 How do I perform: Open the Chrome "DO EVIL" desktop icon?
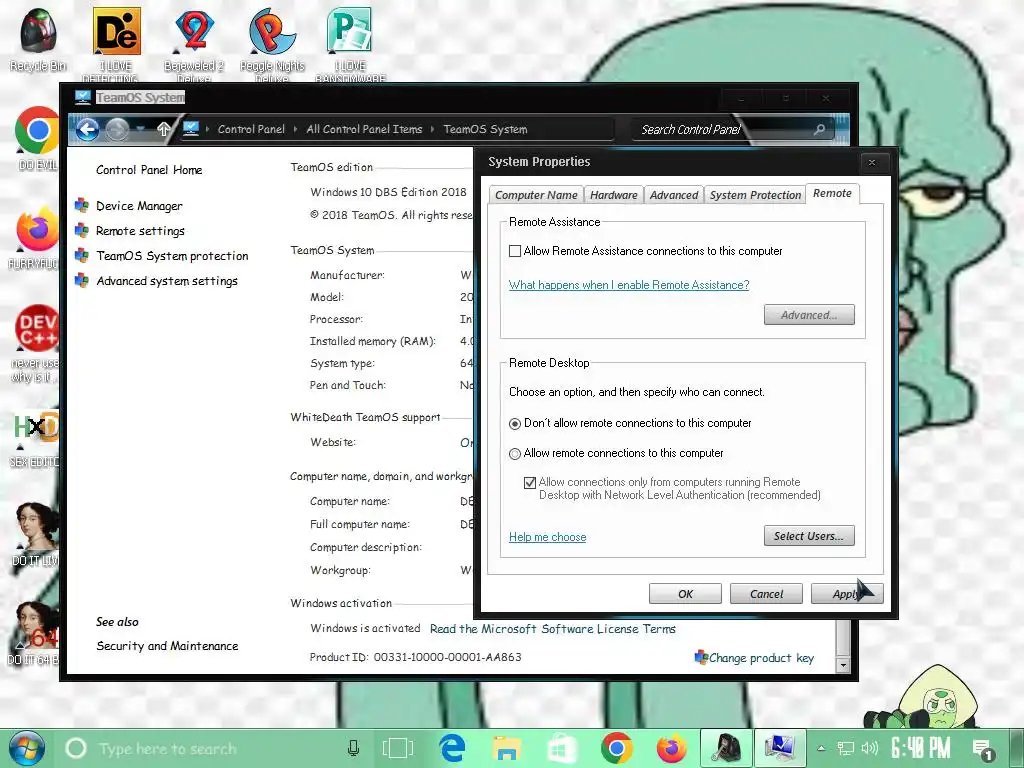point(37,138)
